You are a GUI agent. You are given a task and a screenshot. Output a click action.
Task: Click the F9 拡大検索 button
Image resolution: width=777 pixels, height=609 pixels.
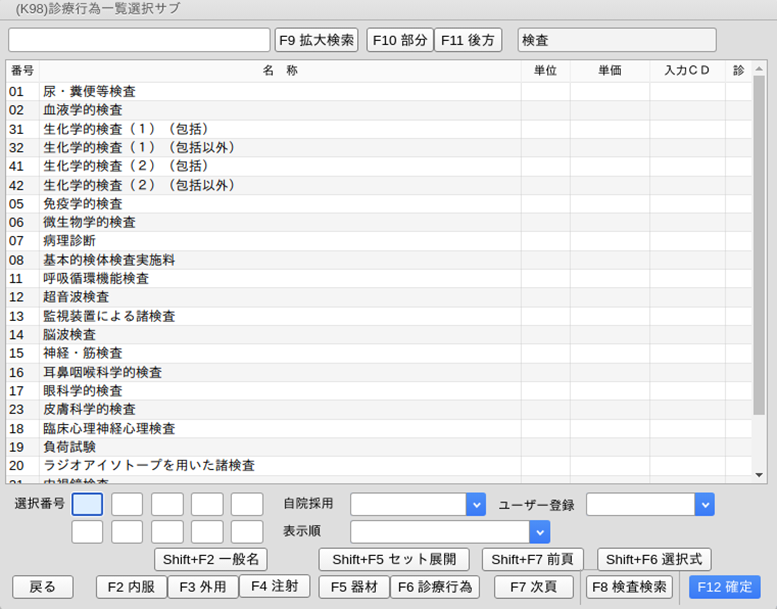tap(316, 40)
